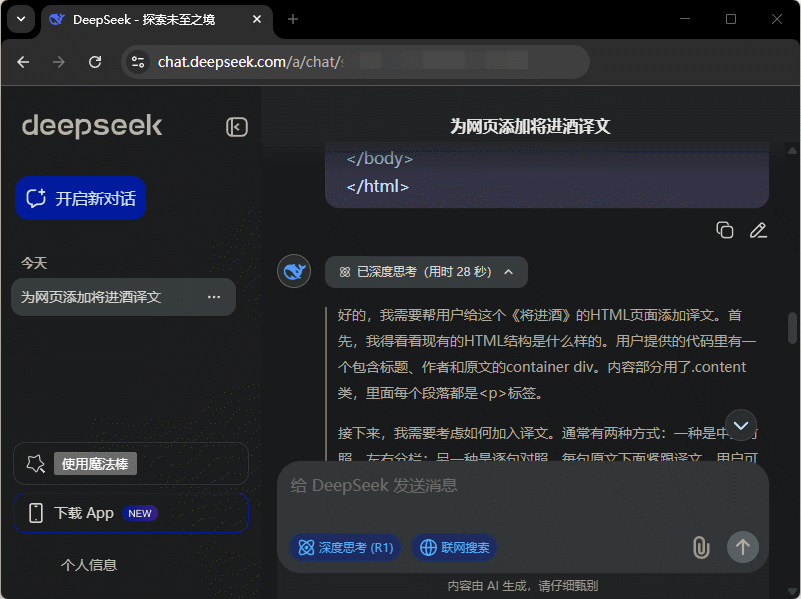This screenshot has height=599, width=801.
Task: Open the browser tab list dropdown
Action: 21,19
